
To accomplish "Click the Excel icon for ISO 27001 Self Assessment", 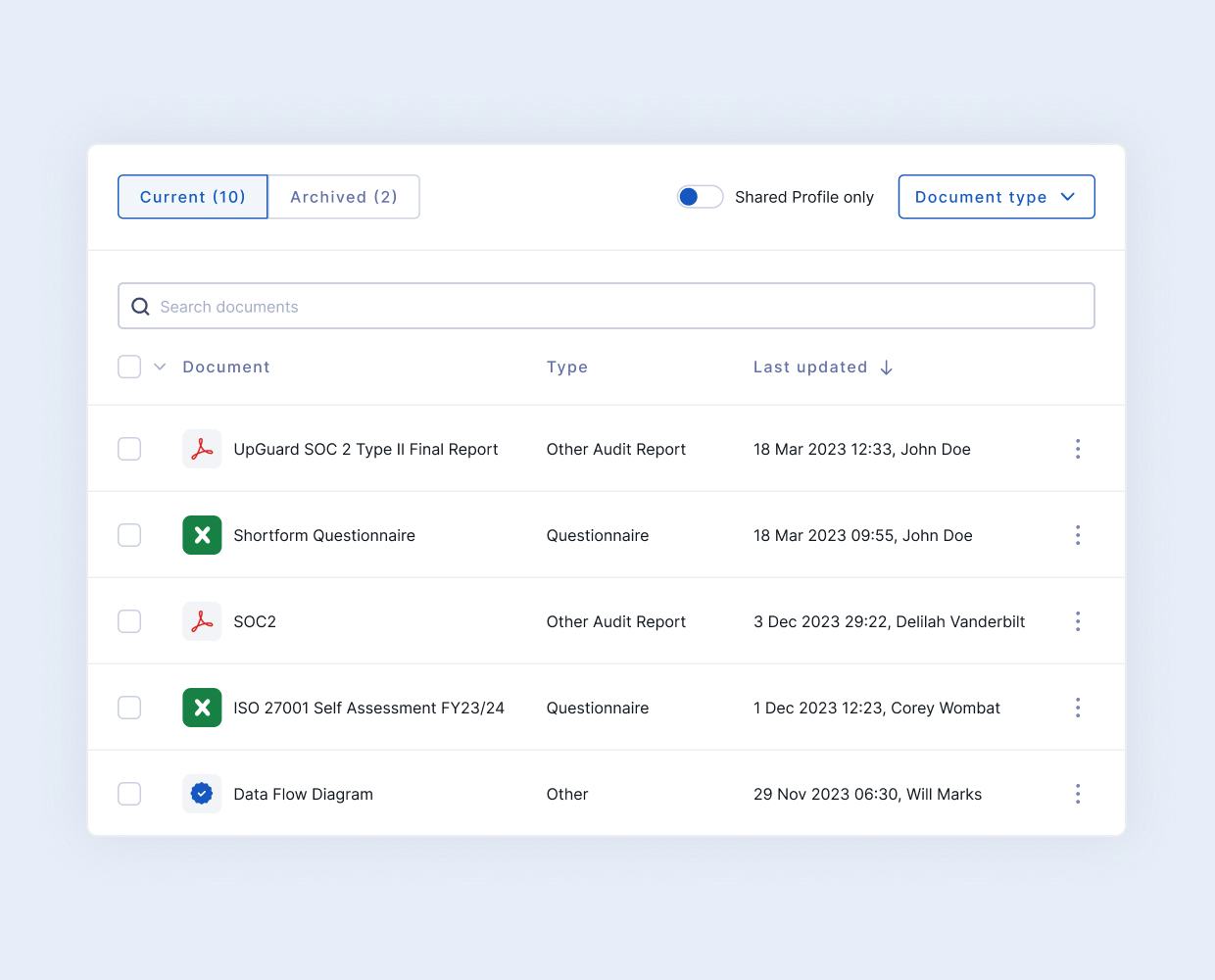I will click(202, 708).
